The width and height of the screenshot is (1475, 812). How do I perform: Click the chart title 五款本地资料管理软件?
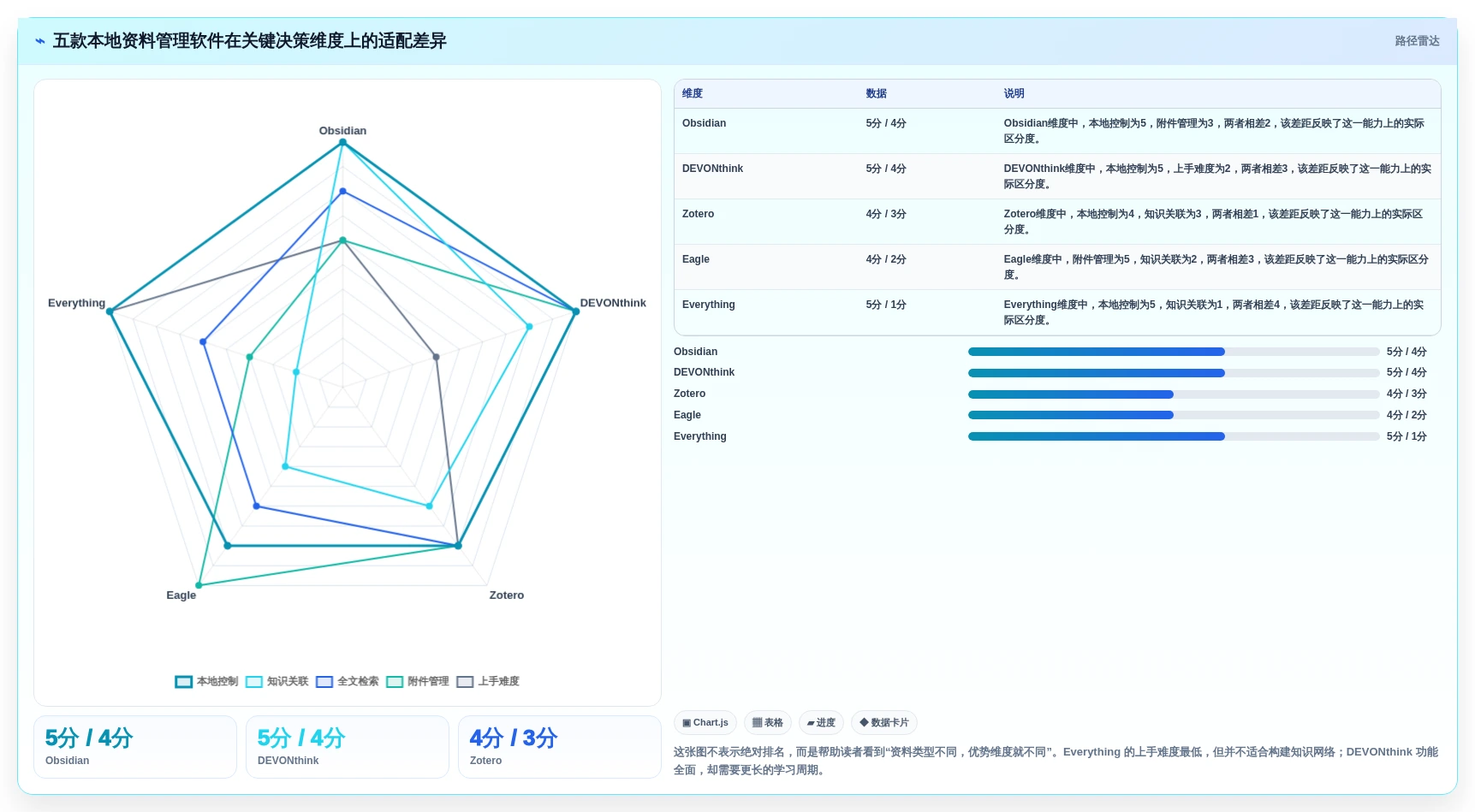249,41
